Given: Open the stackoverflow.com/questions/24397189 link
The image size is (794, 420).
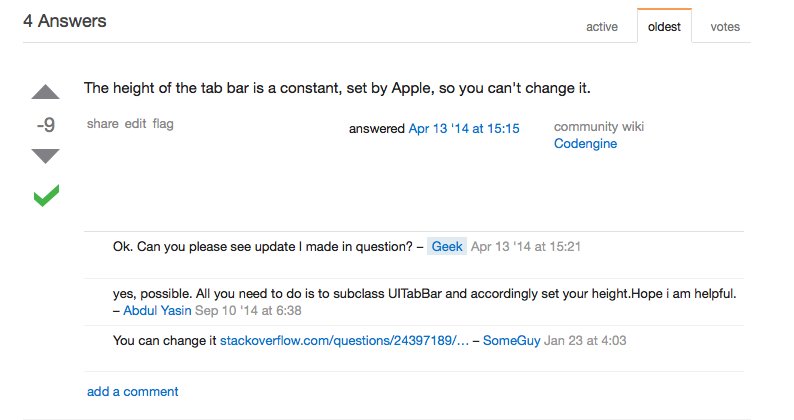Looking at the screenshot, I should [344, 340].
